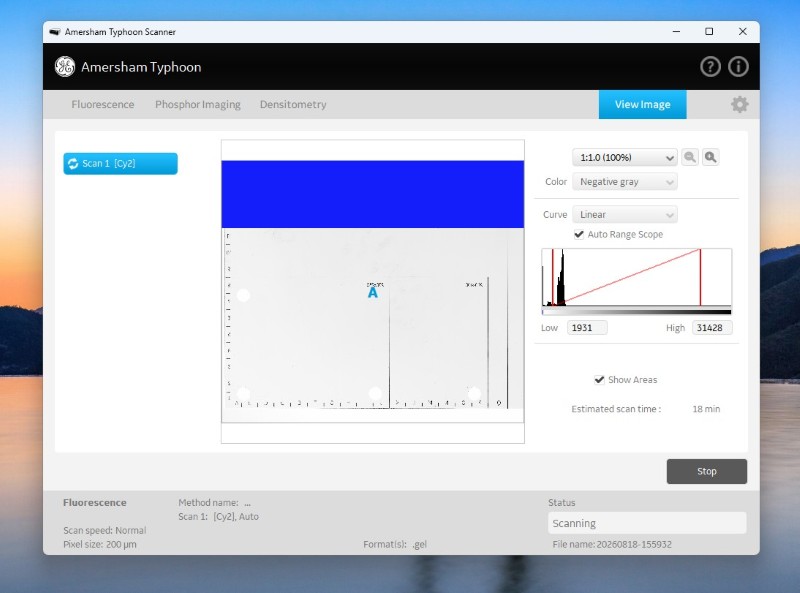Switch to the Fluorescence tab
Image resolution: width=800 pixels, height=593 pixels.
click(x=103, y=105)
